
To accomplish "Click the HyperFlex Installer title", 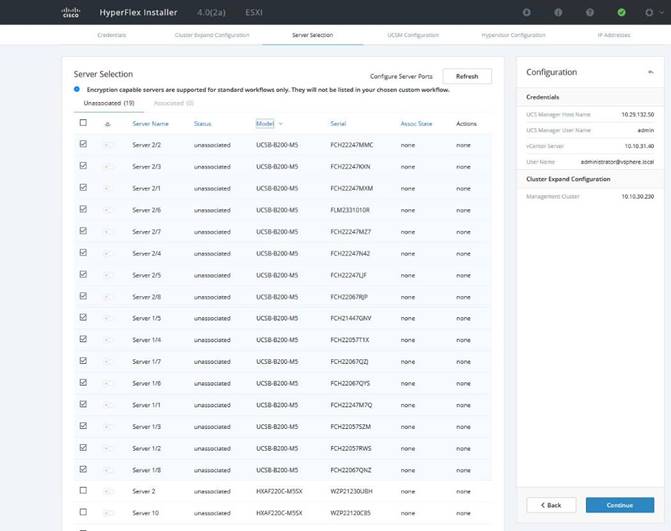I will coord(138,12).
